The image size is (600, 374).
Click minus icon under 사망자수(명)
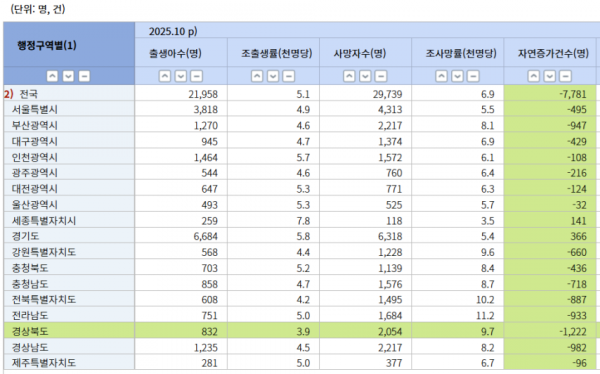point(381,76)
